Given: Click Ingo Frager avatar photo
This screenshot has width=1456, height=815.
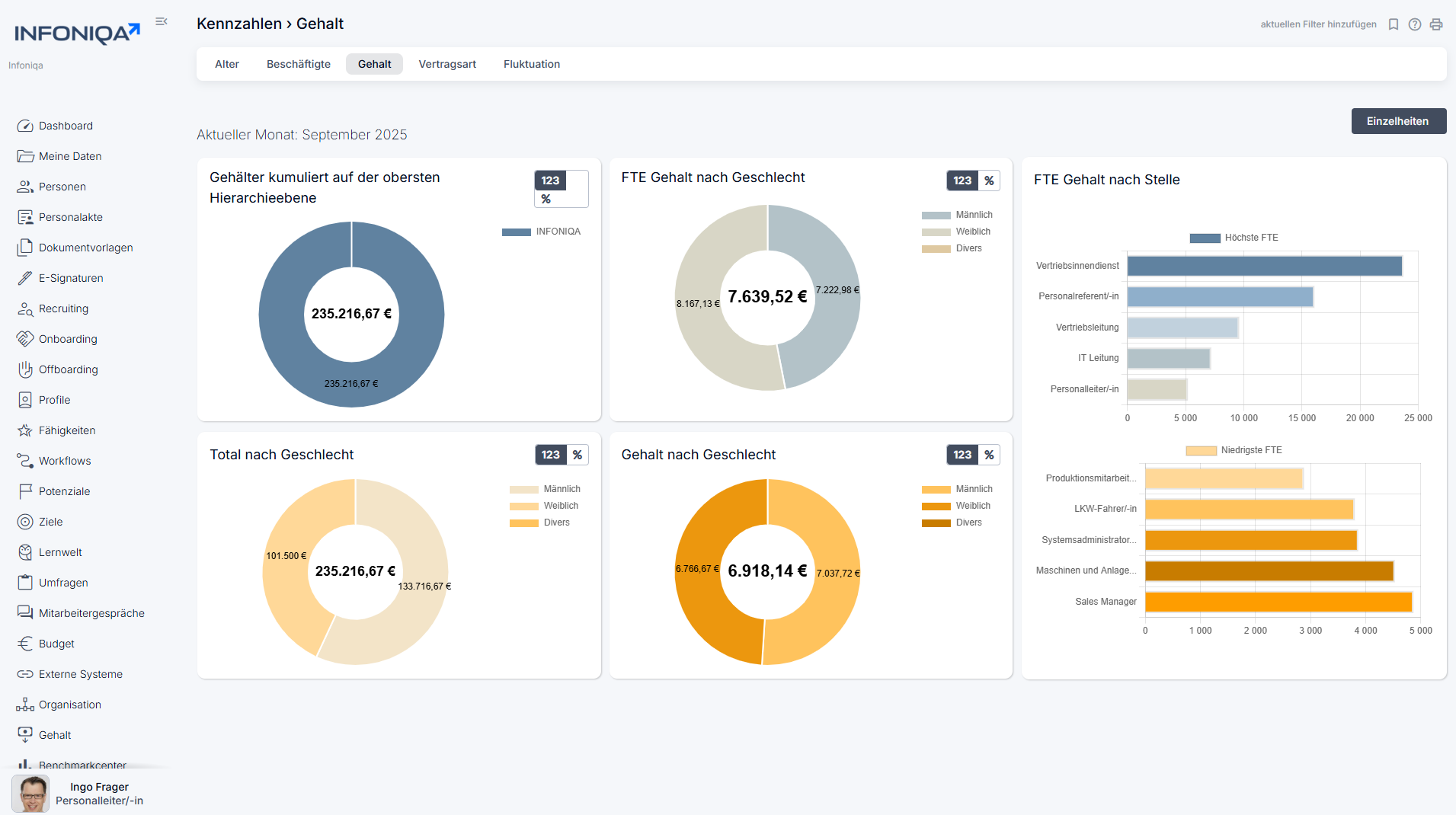Looking at the screenshot, I should (x=30, y=794).
